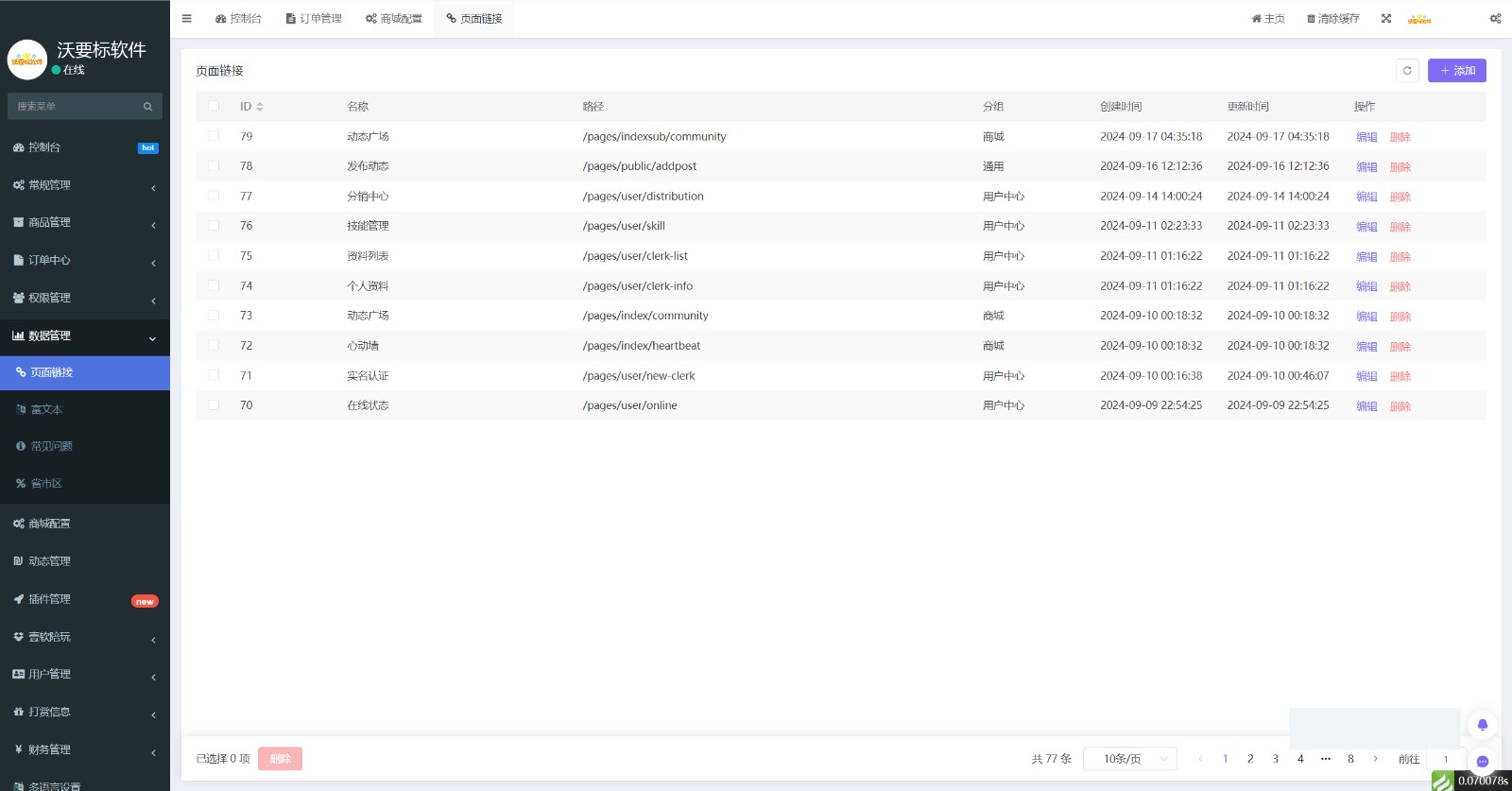1512x791 pixels.
Task: Click the table refresh icon
Action: pyautogui.click(x=1407, y=71)
